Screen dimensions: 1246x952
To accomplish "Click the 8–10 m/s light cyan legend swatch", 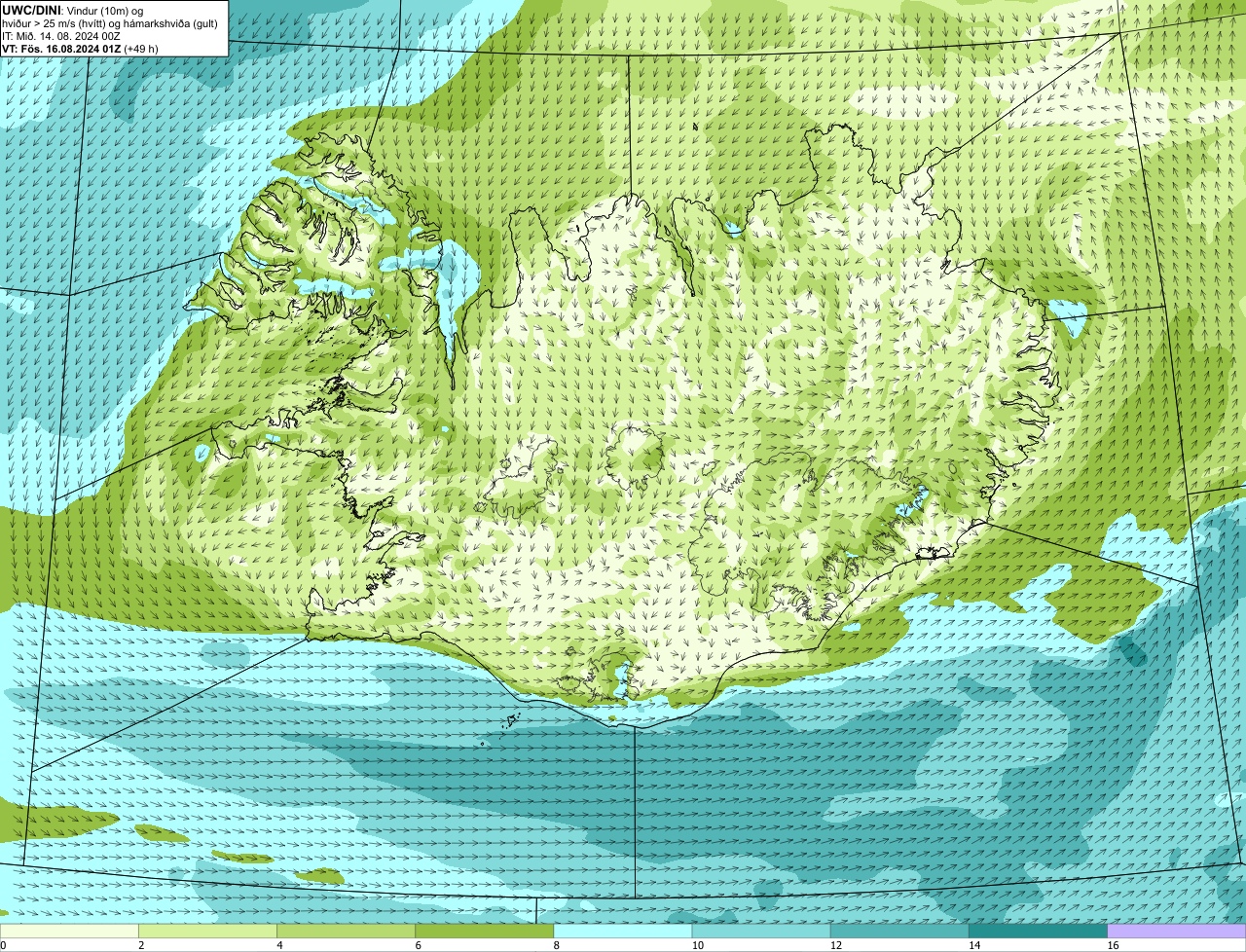I will point(622,932).
